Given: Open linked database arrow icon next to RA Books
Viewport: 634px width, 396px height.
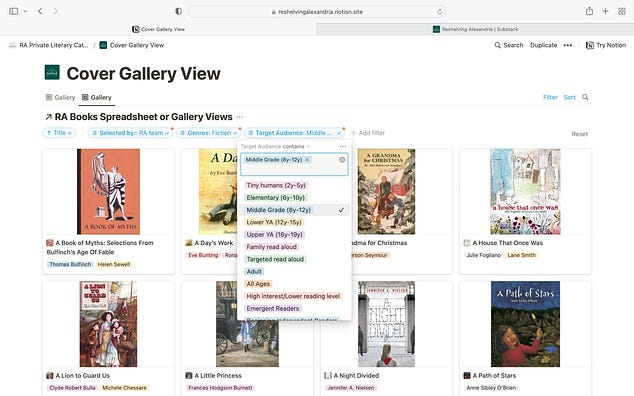Looking at the screenshot, I should pos(49,117).
